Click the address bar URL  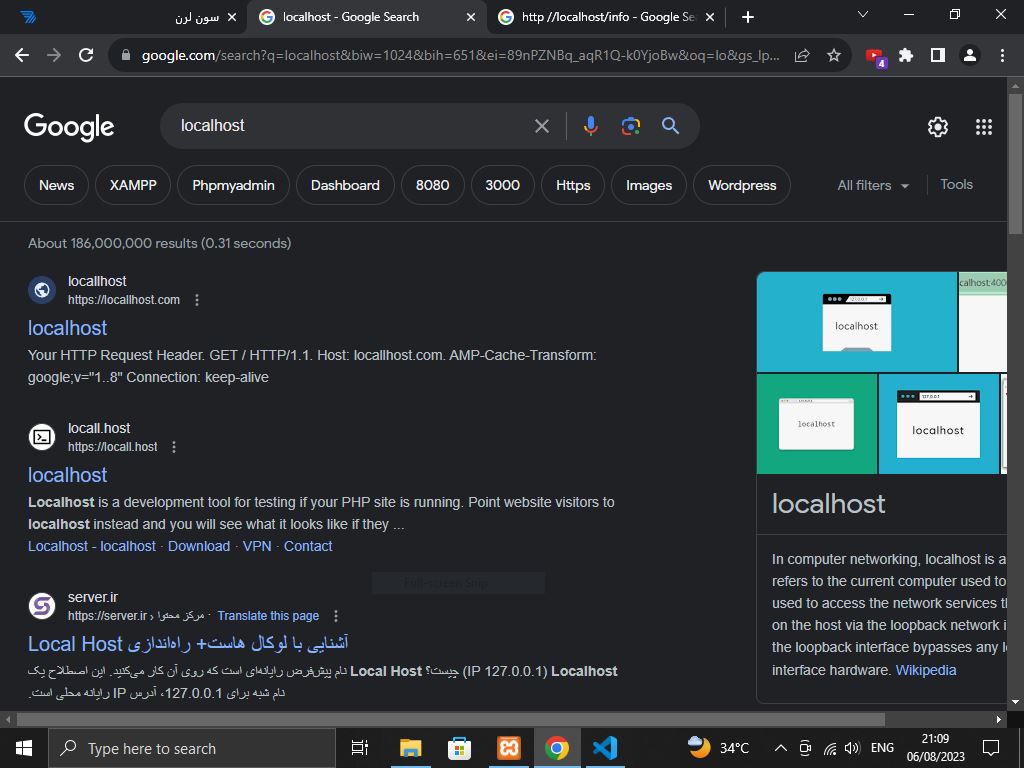click(x=460, y=56)
